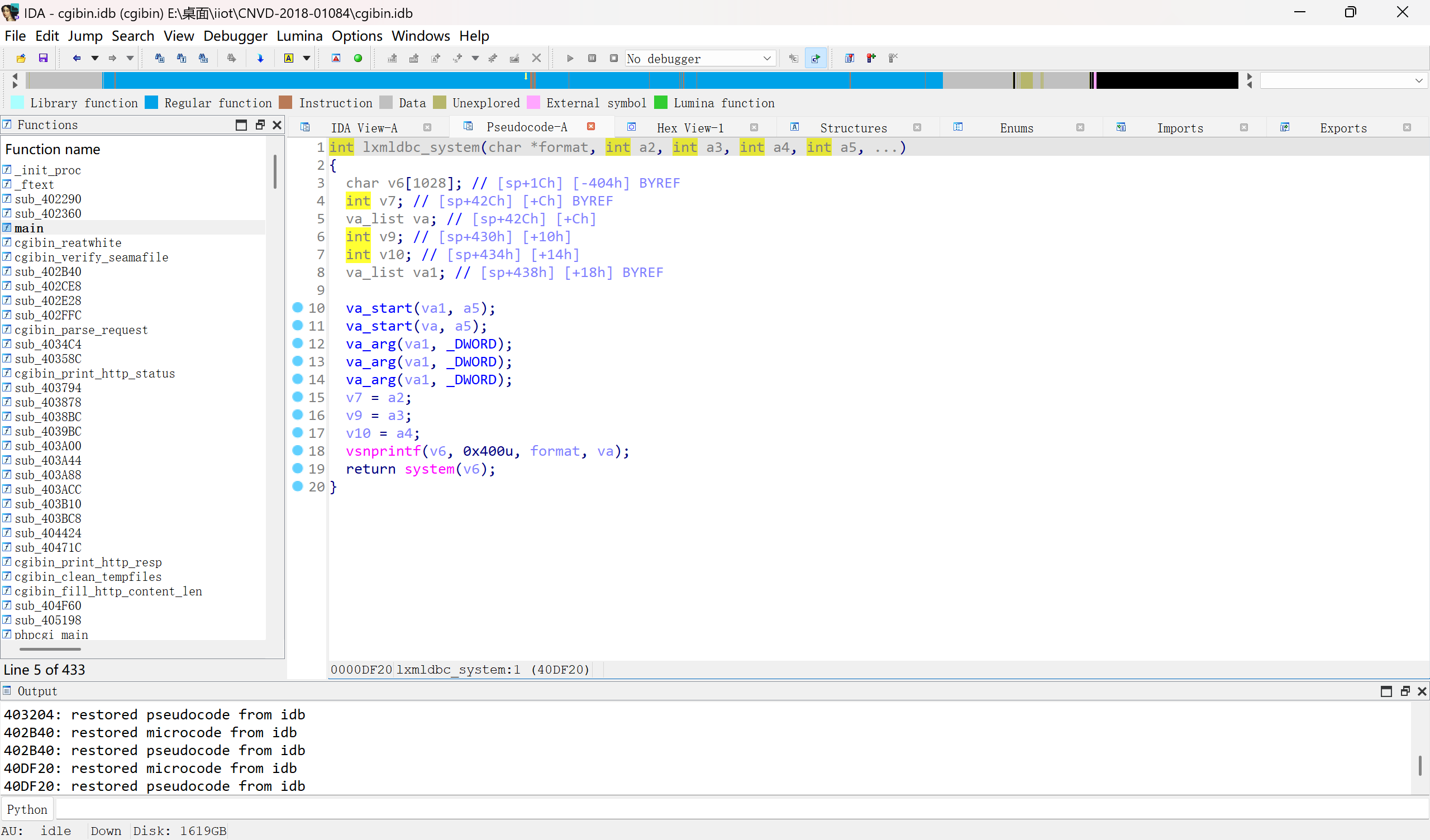Switch to the Imports tab
The height and width of the screenshot is (840, 1430).
(x=1180, y=128)
